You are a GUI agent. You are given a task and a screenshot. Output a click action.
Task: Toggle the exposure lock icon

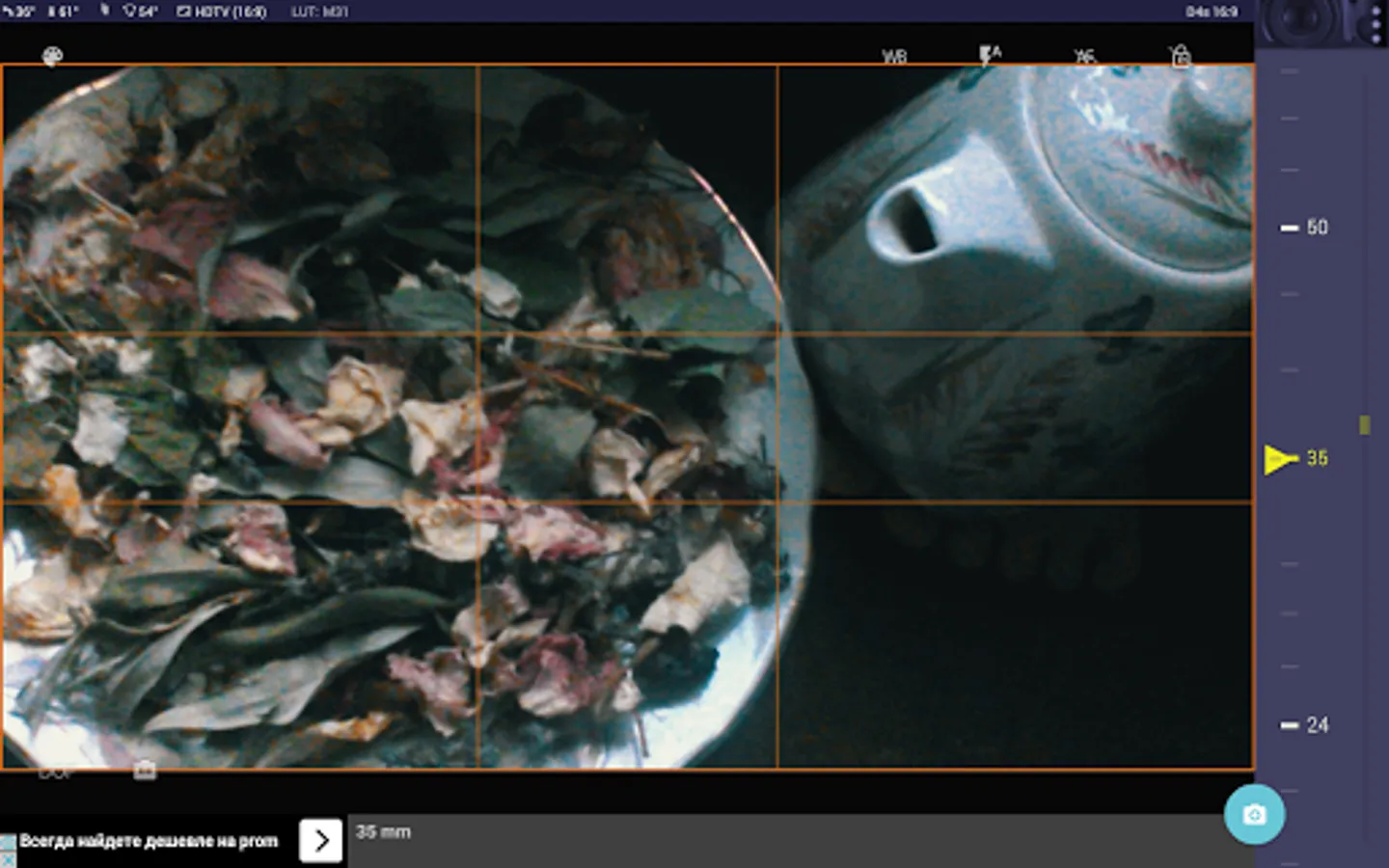1181,56
